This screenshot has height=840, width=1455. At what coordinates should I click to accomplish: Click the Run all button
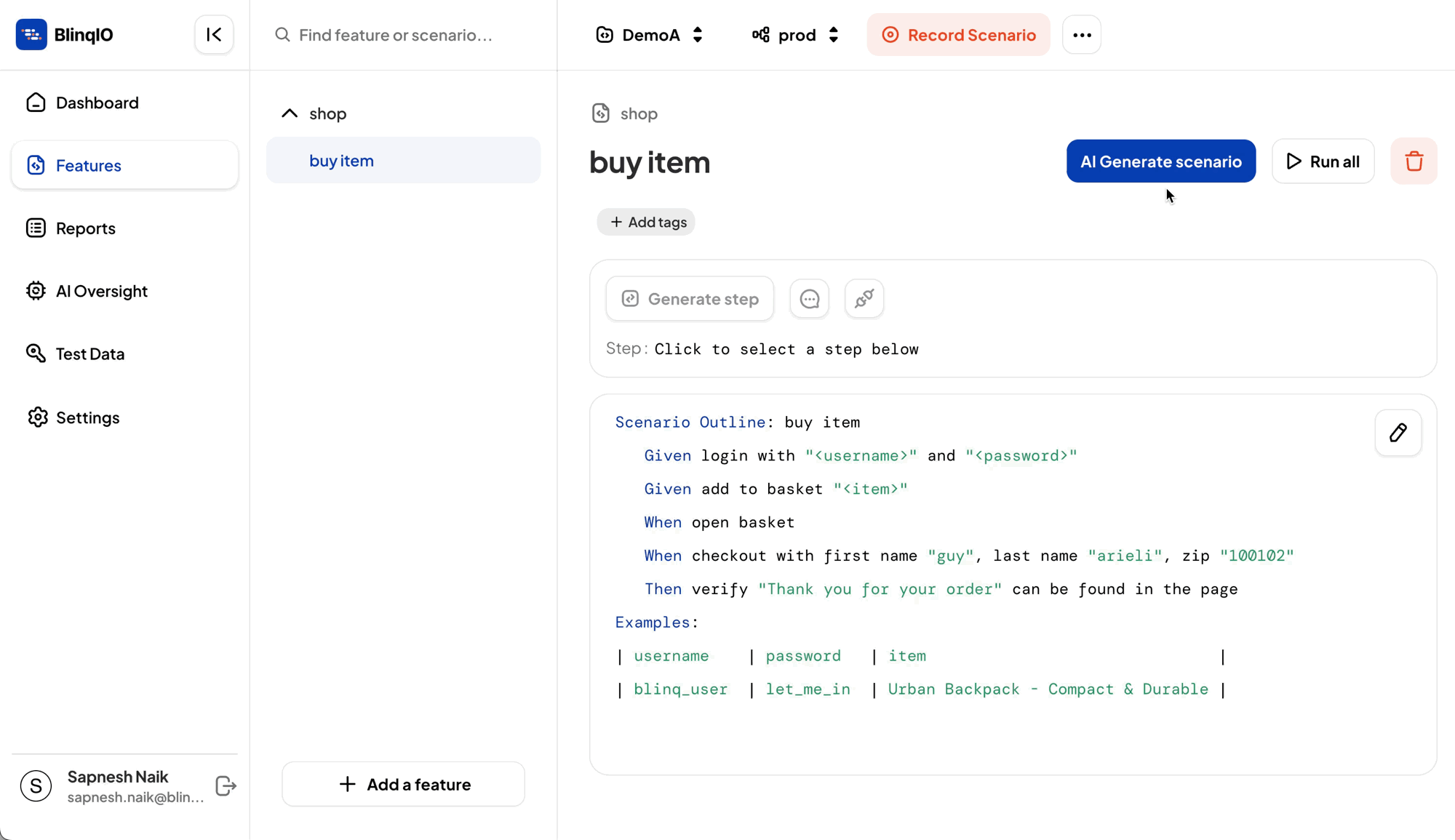(x=1323, y=161)
